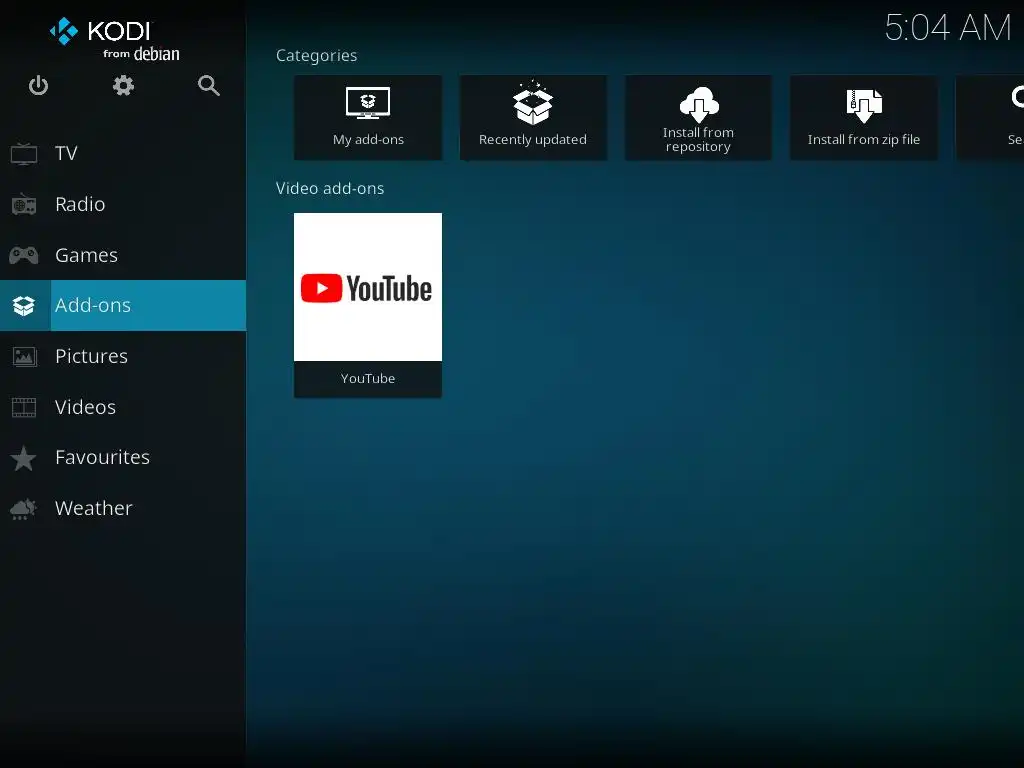Select the Games menu item
1024x768 pixels.
pyautogui.click(x=123, y=255)
